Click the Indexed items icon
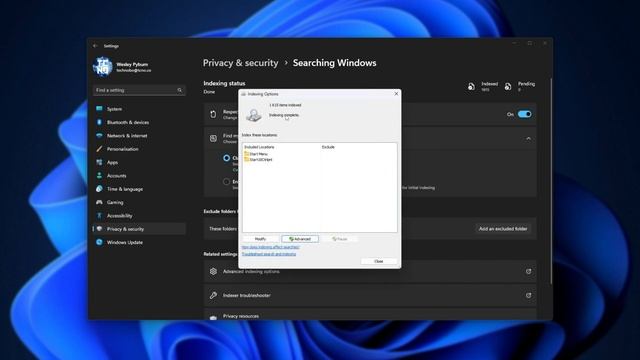Image resolution: width=640 pixels, height=360 pixels. [471, 86]
